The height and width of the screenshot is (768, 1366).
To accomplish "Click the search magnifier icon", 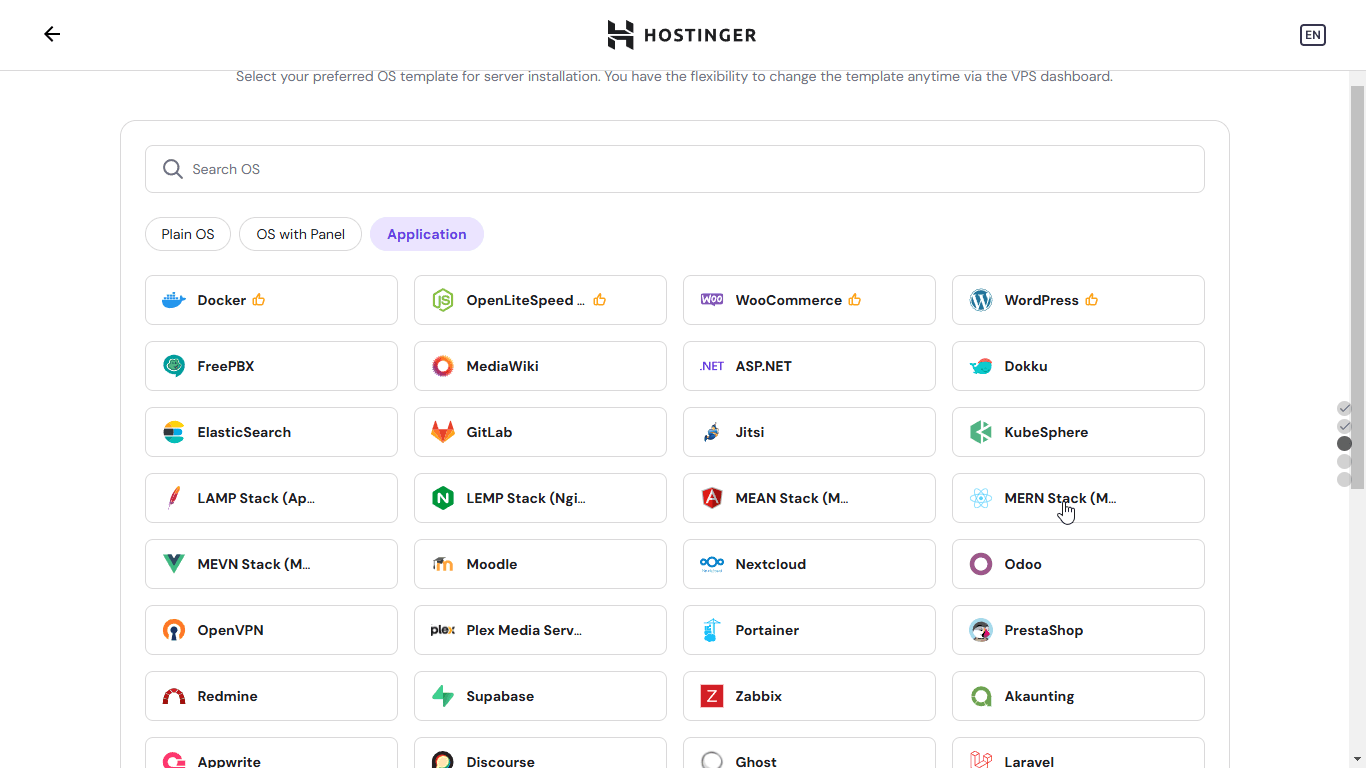I will point(173,169).
